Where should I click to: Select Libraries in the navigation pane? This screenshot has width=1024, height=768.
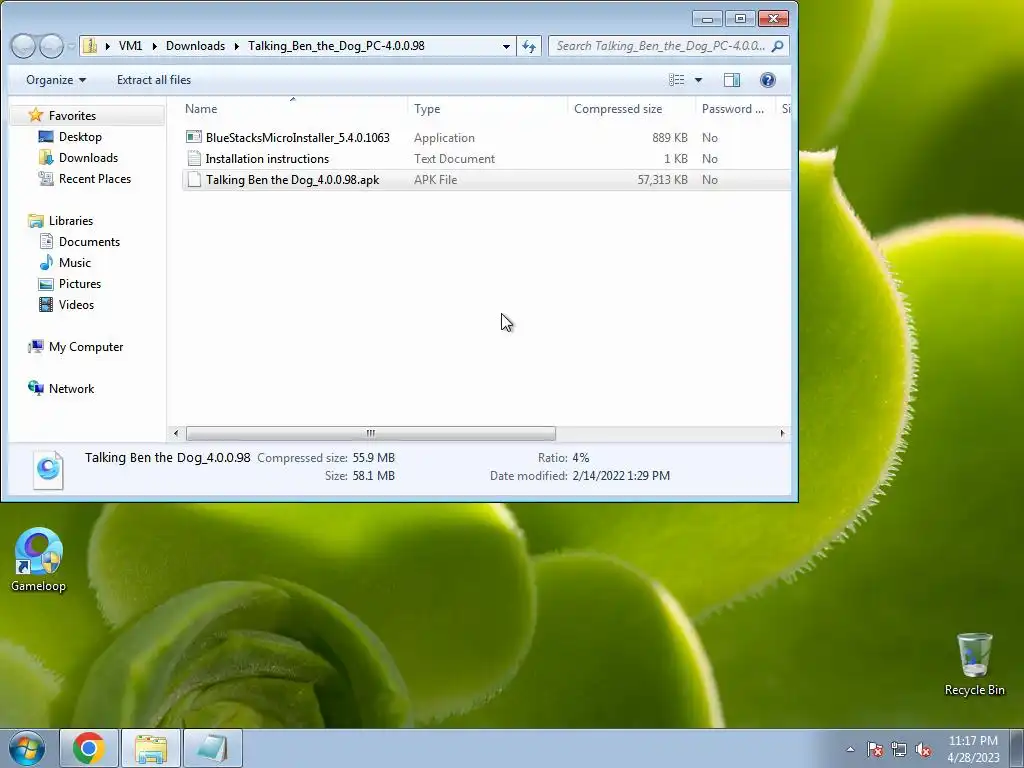point(71,221)
